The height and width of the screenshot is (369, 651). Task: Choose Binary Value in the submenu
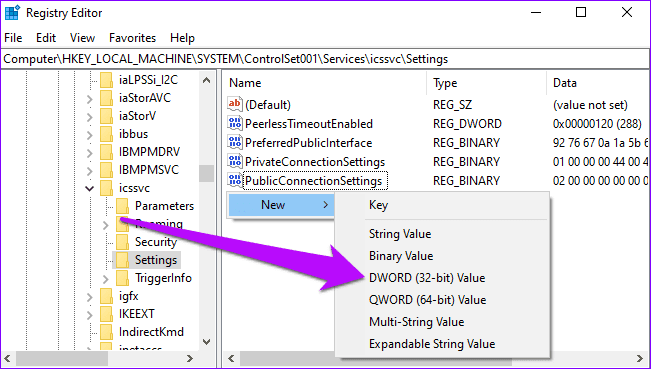[x=401, y=256]
